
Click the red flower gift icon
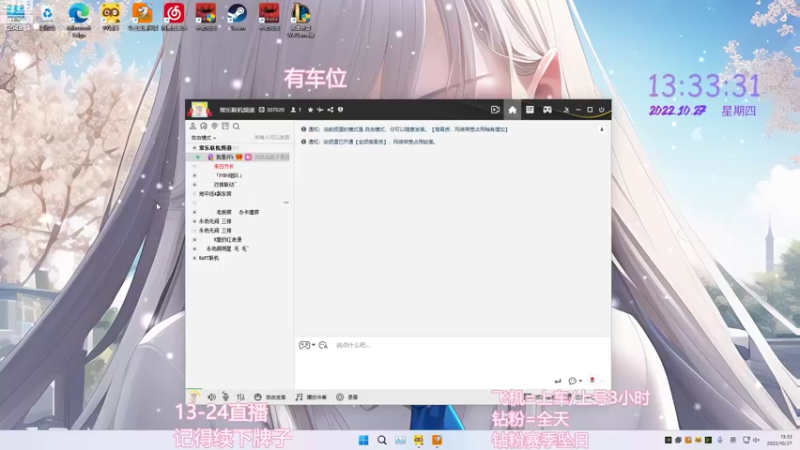(592, 380)
